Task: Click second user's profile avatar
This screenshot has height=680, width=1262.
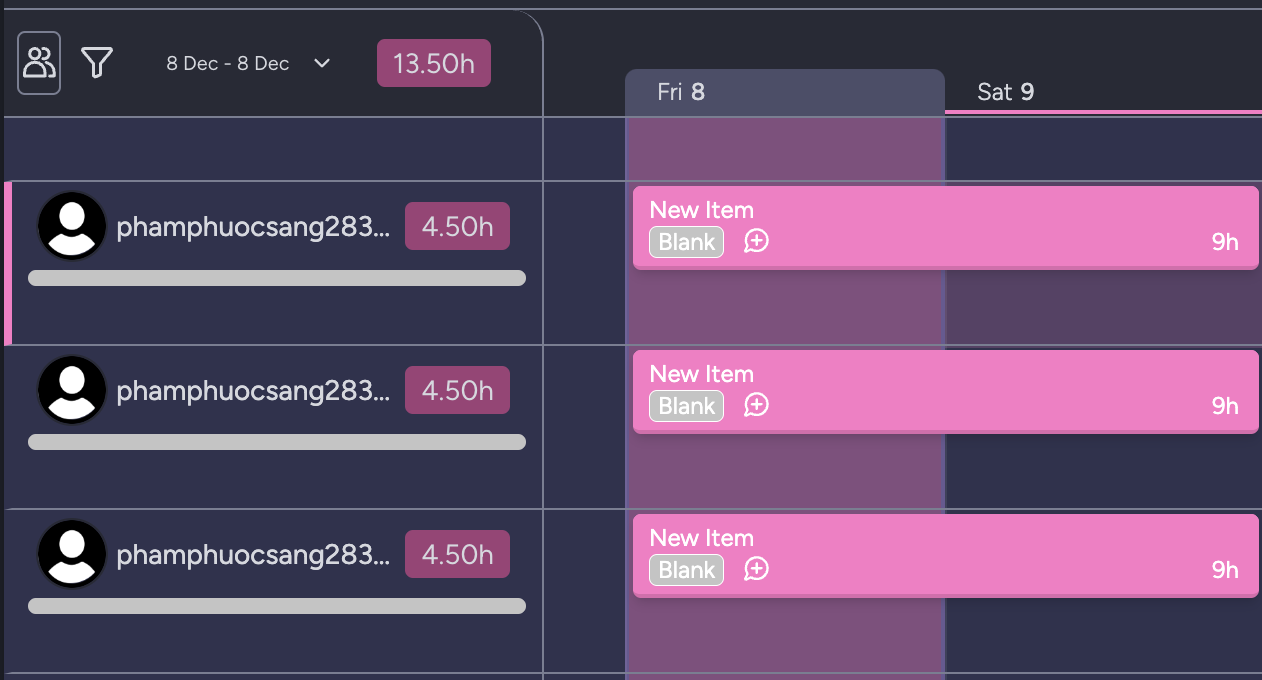Action: pos(72,390)
